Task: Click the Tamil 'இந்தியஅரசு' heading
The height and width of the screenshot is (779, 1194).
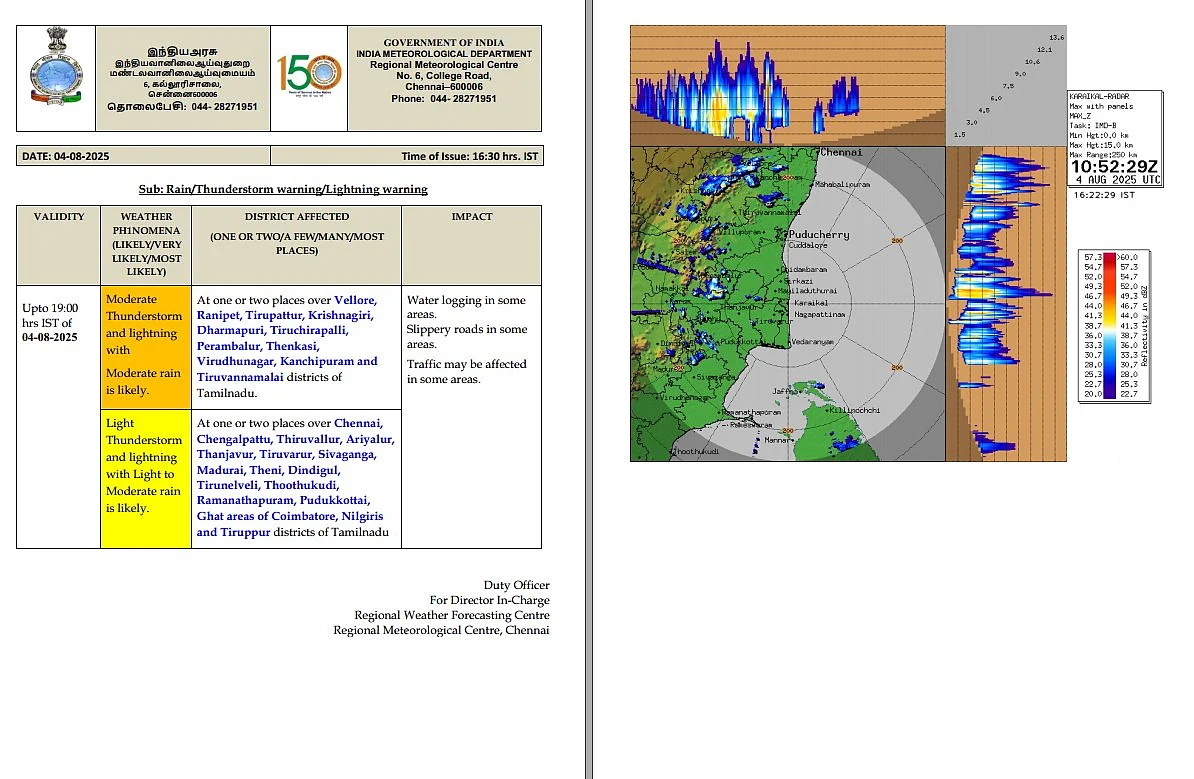Action: 183,52
